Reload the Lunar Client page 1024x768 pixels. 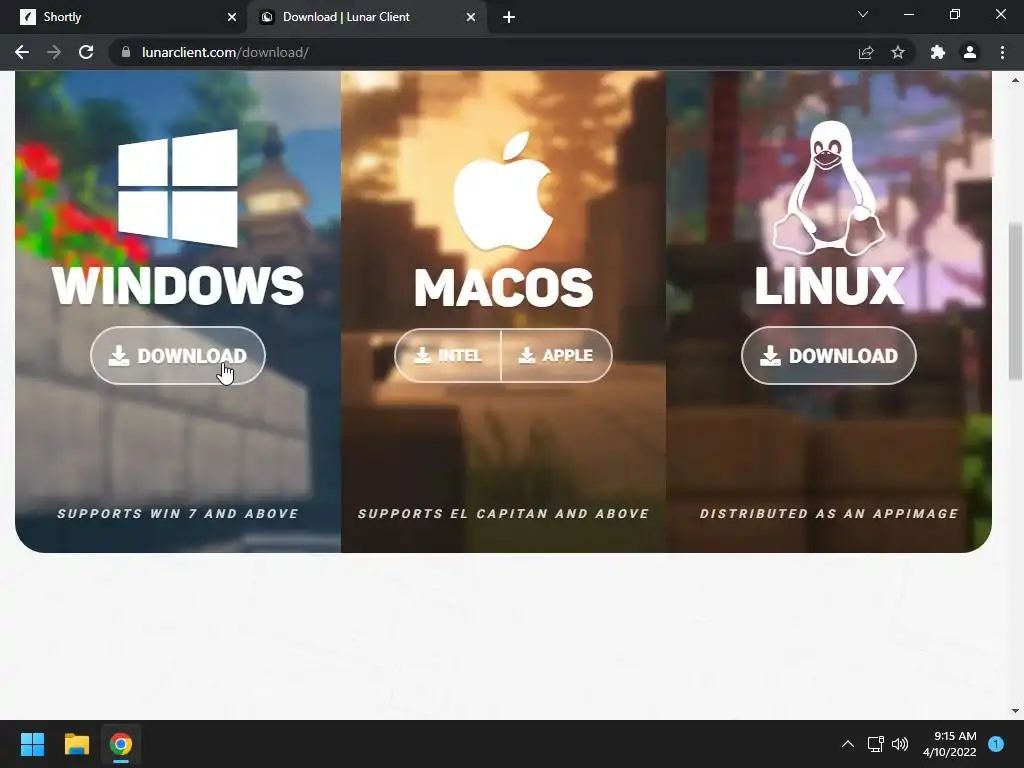click(x=86, y=52)
